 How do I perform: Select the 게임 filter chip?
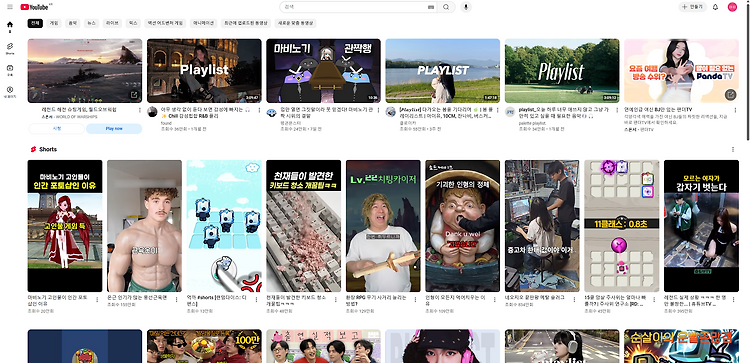click(x=54, y=23)
